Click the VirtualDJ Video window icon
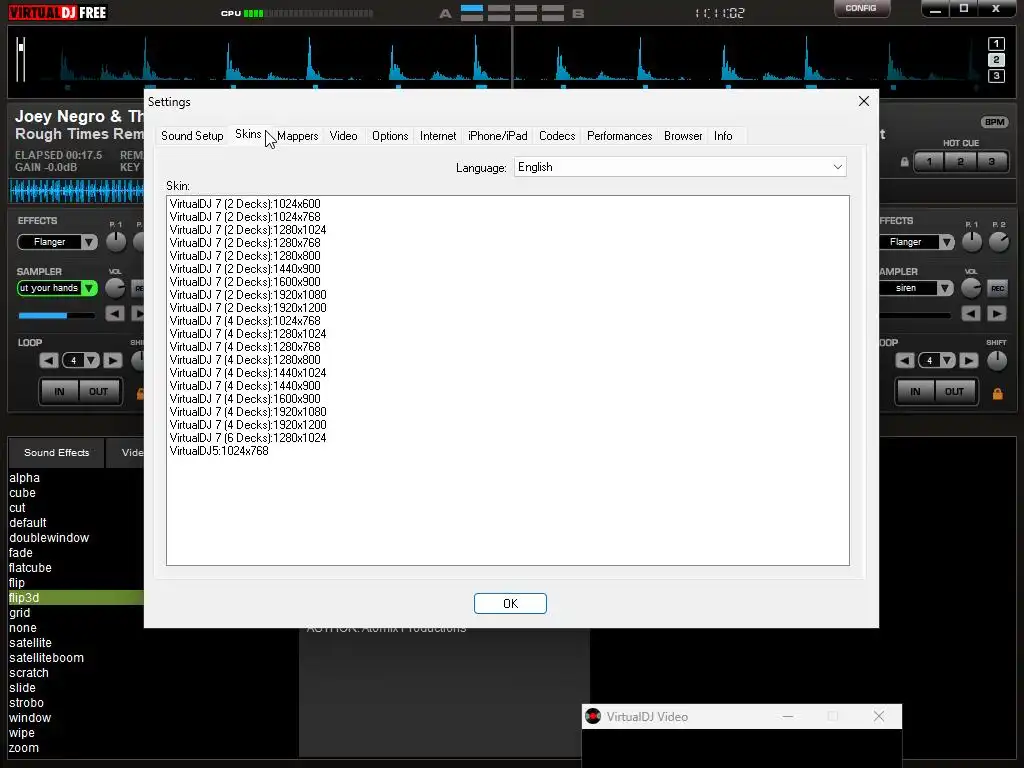 click(x=592, y=716)
